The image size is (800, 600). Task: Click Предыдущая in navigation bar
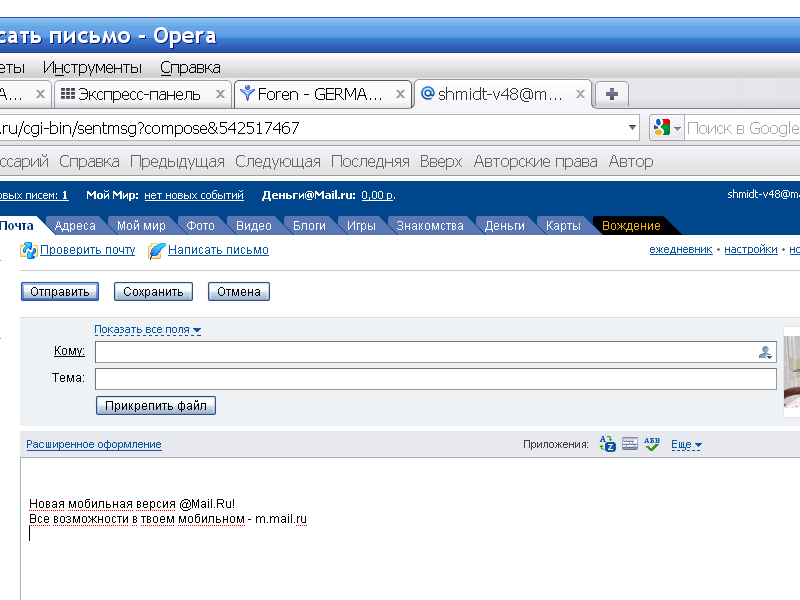tap(177, 161)
